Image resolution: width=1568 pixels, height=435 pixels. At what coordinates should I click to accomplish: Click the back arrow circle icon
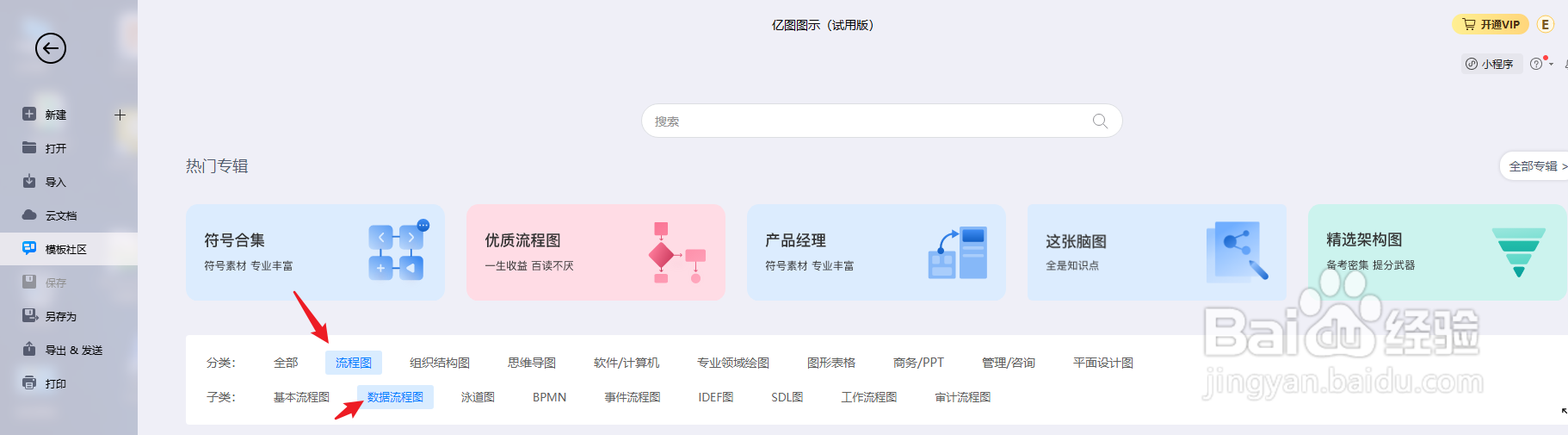click(51, 48)
